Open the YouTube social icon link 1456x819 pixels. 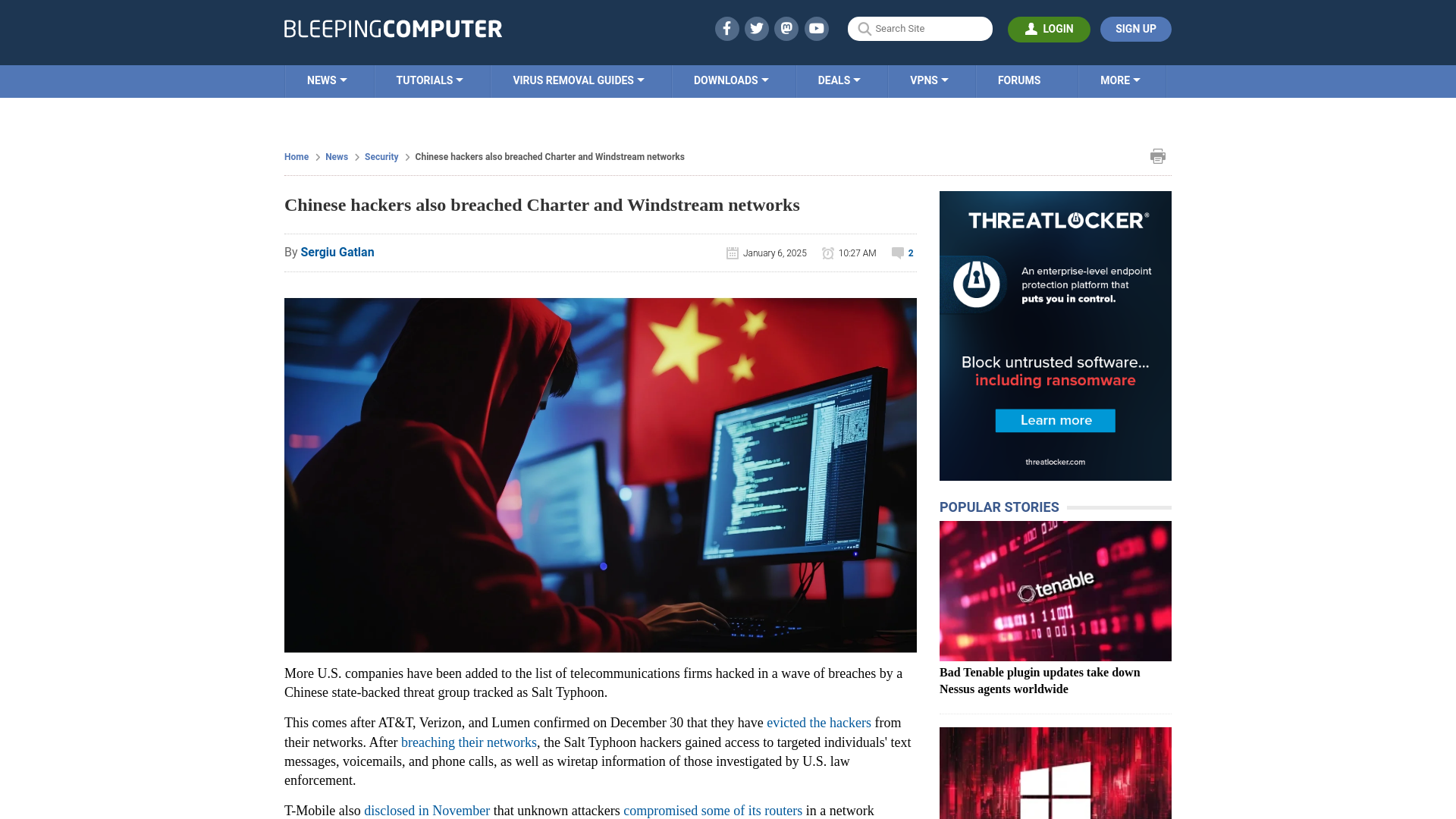click(817, 28)
